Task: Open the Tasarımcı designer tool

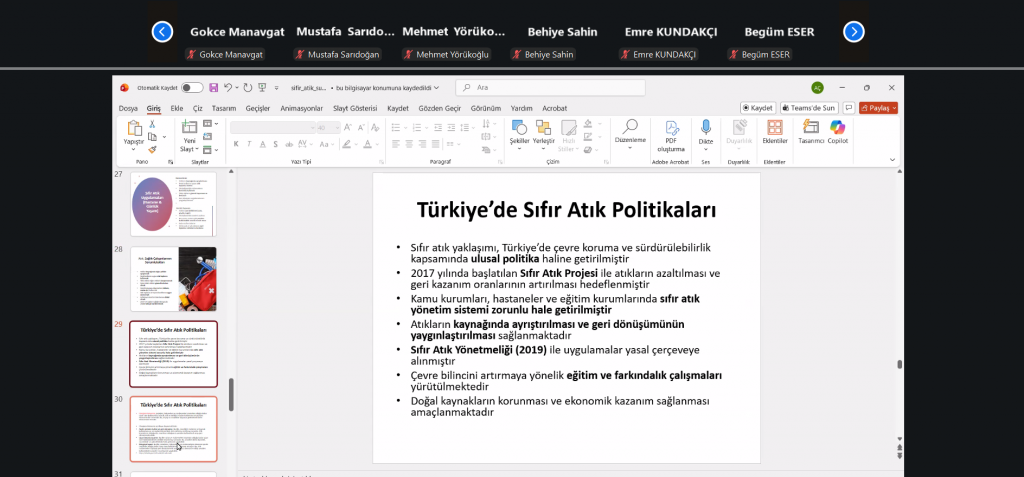Action: 810,129
